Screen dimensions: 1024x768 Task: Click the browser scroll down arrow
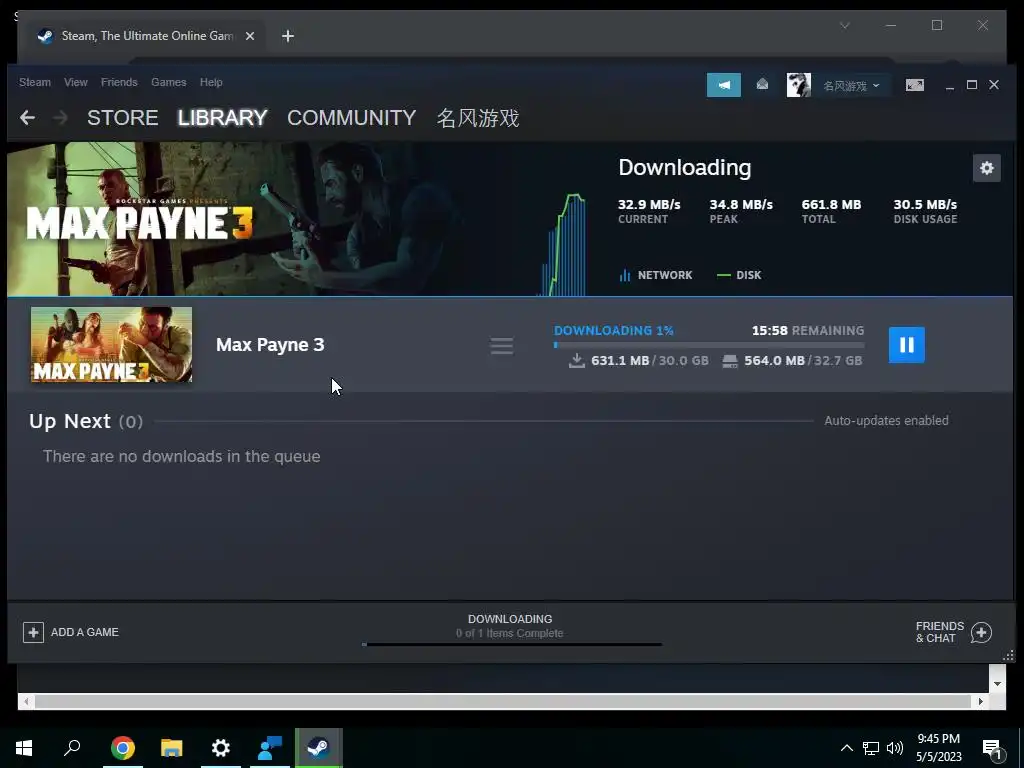point(997,684)
